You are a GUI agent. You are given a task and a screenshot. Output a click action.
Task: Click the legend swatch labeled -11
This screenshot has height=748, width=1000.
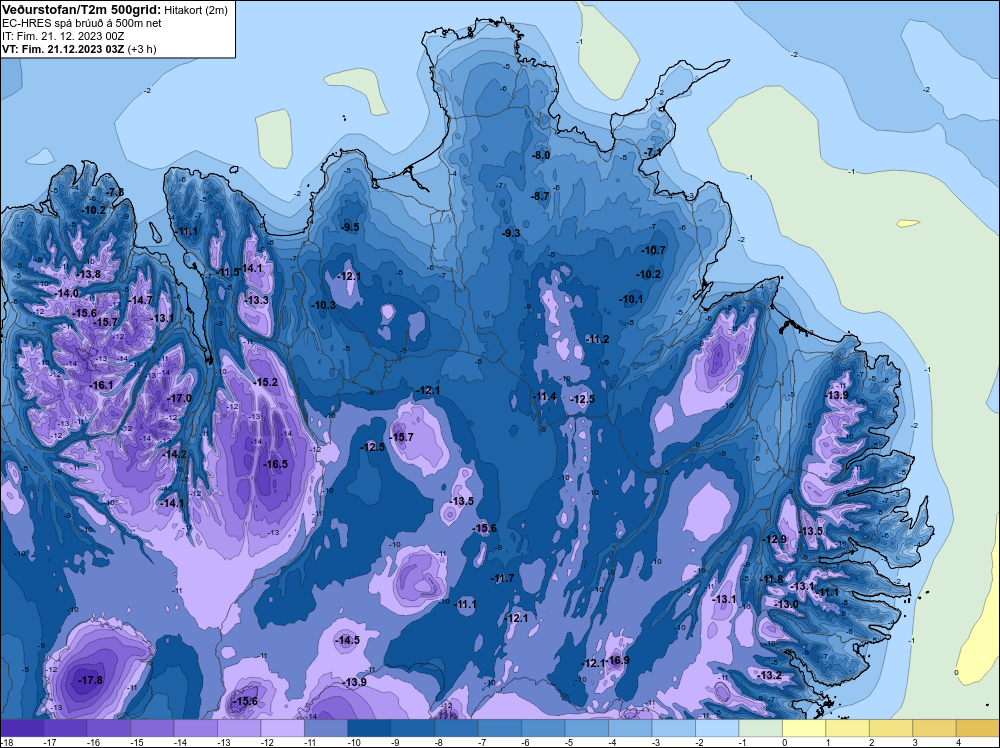coord(326,728)
